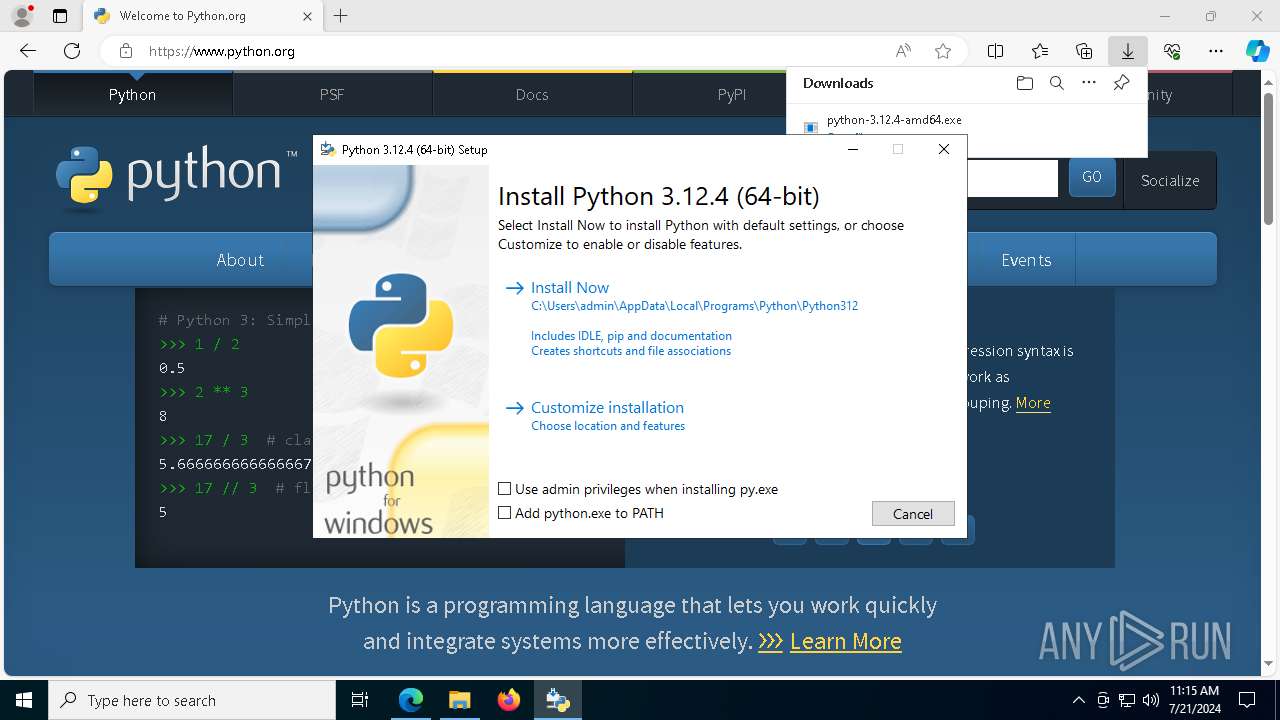Show hidden system tray icons

pyautogui.click(x=1078, y=700)
